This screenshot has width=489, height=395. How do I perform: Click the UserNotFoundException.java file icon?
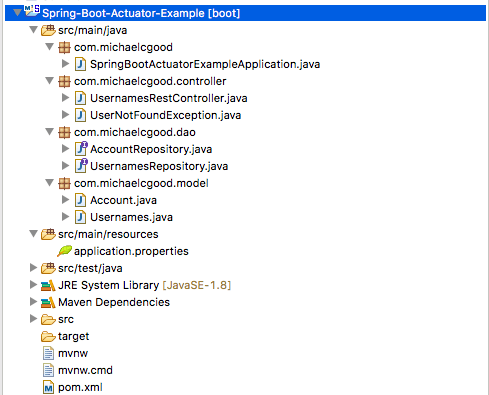pos(80,115)
